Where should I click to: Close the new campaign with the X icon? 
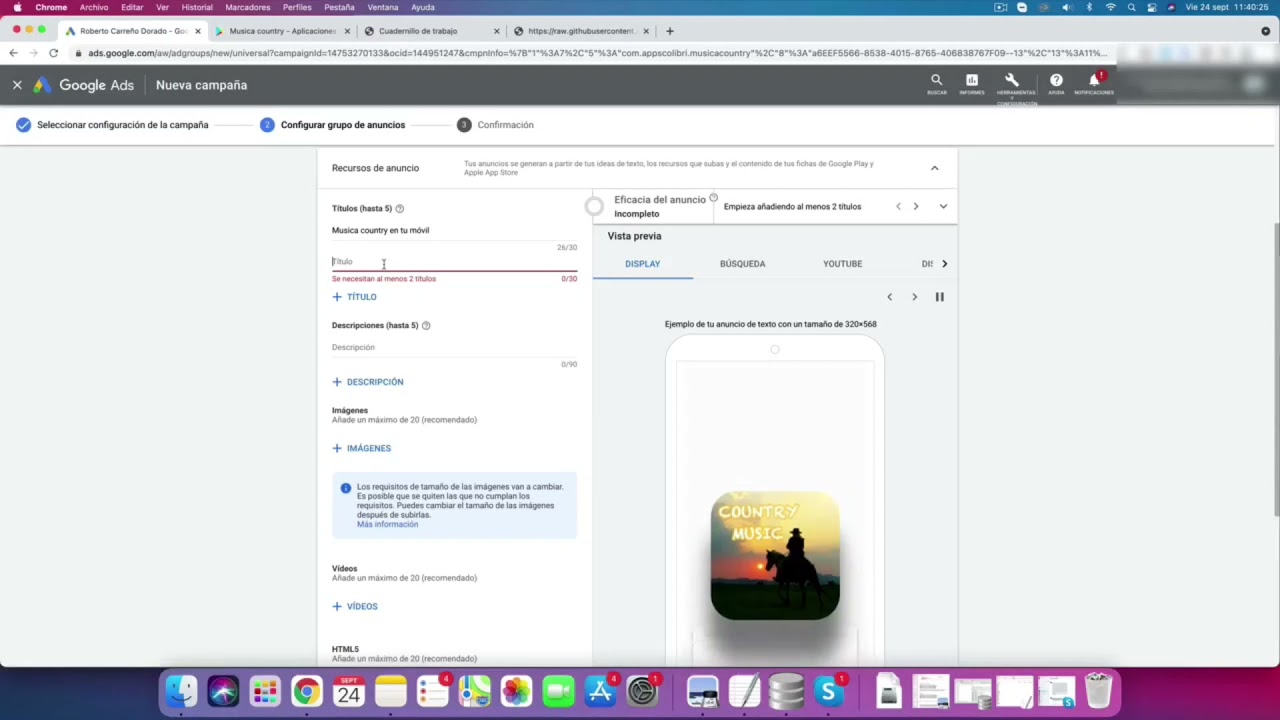17,85
